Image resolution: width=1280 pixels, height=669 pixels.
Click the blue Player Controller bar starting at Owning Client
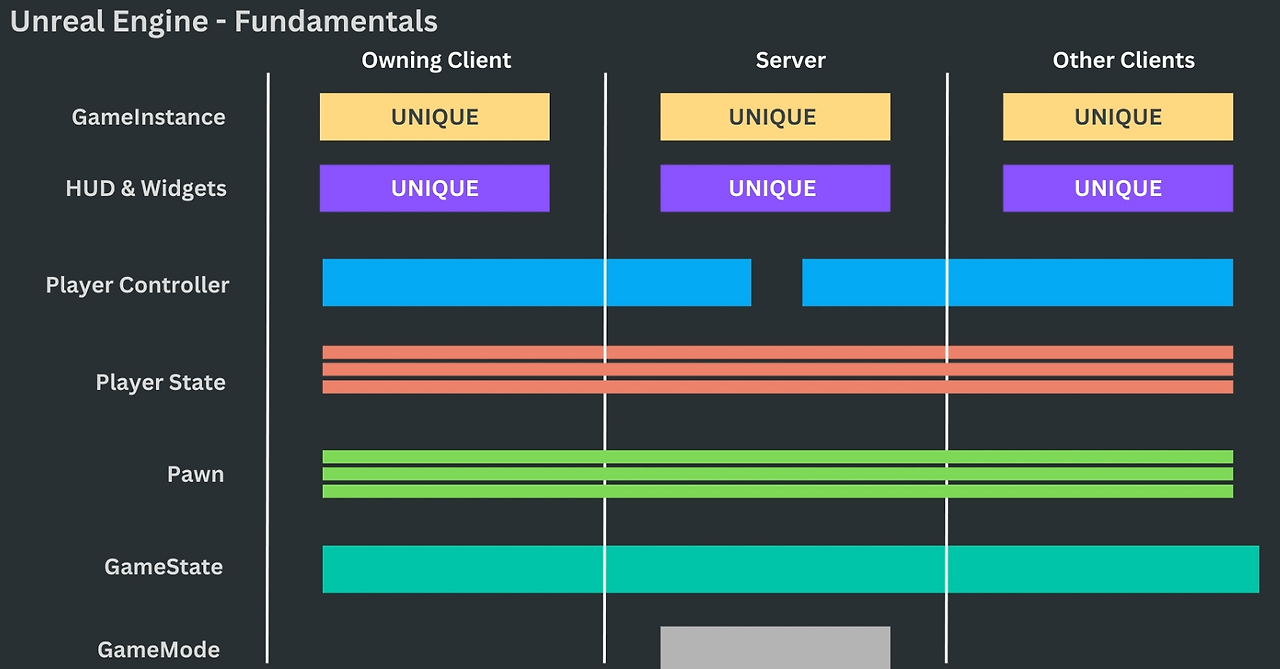coord(537,282)
